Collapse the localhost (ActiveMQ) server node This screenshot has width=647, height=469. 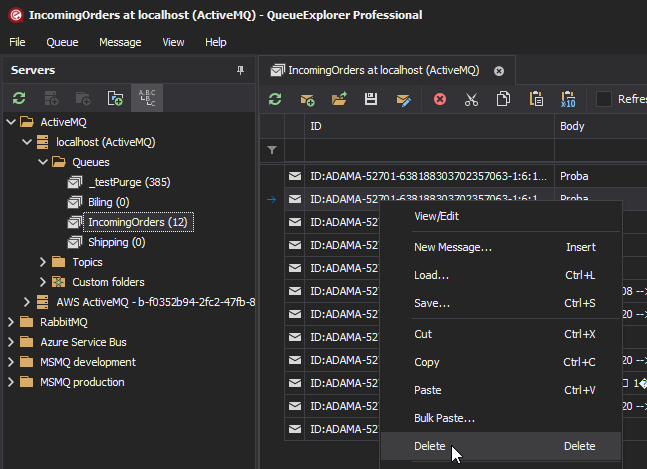coord(27,142)
